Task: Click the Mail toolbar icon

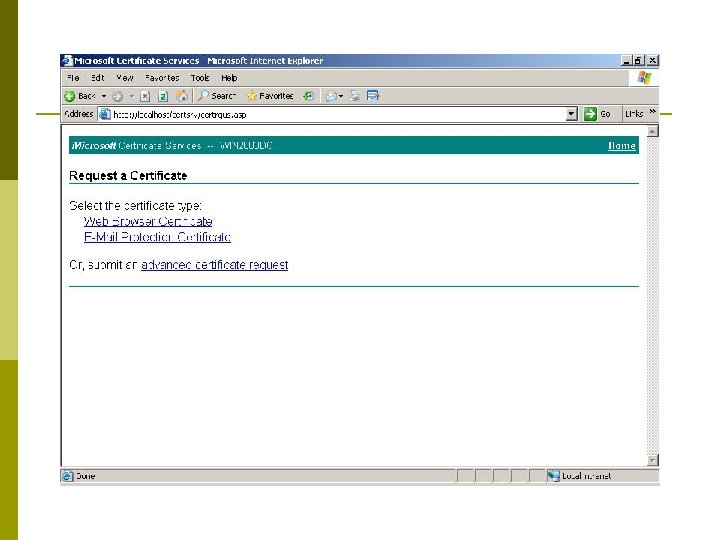Action: pos(332,96)
